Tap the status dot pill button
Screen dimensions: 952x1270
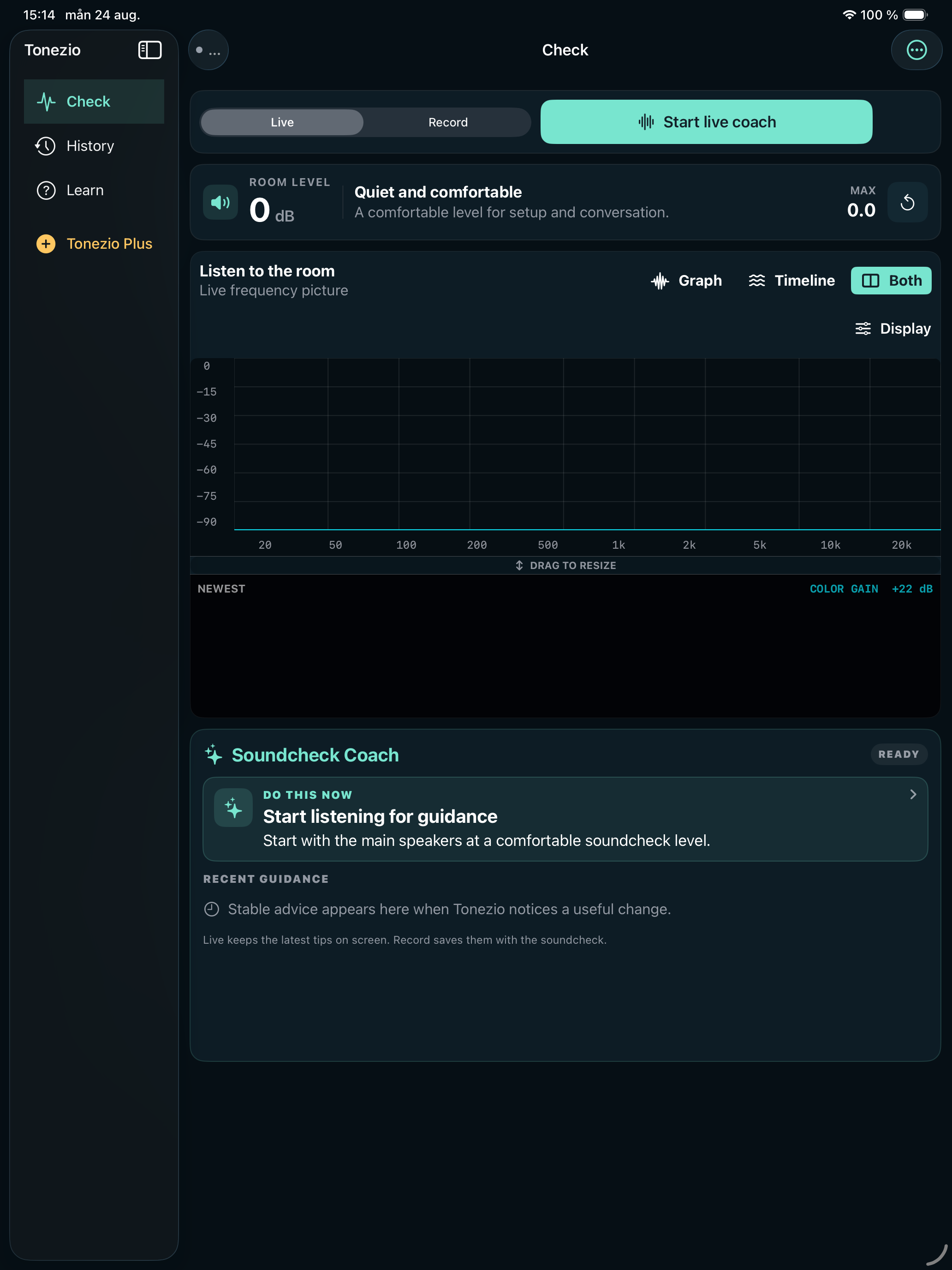[208, 50]
